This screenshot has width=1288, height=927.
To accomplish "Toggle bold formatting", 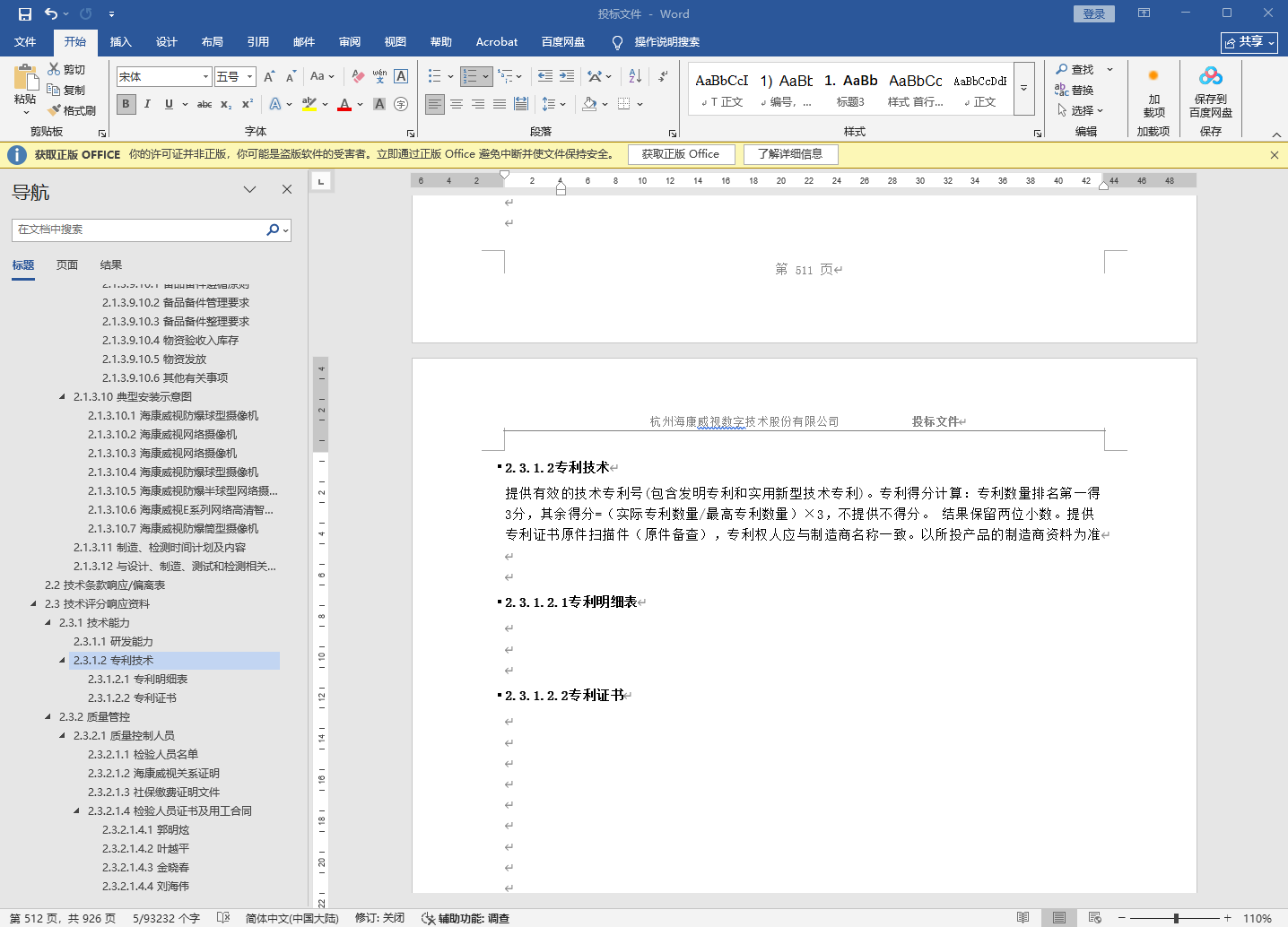I will click(126, 104).
